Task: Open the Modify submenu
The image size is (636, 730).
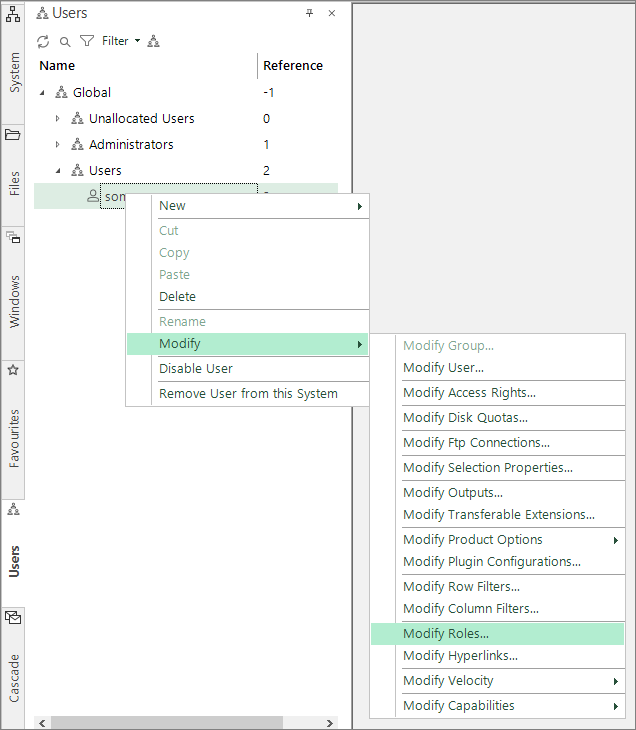Action: pyautogui.click(x=247, y=344)
